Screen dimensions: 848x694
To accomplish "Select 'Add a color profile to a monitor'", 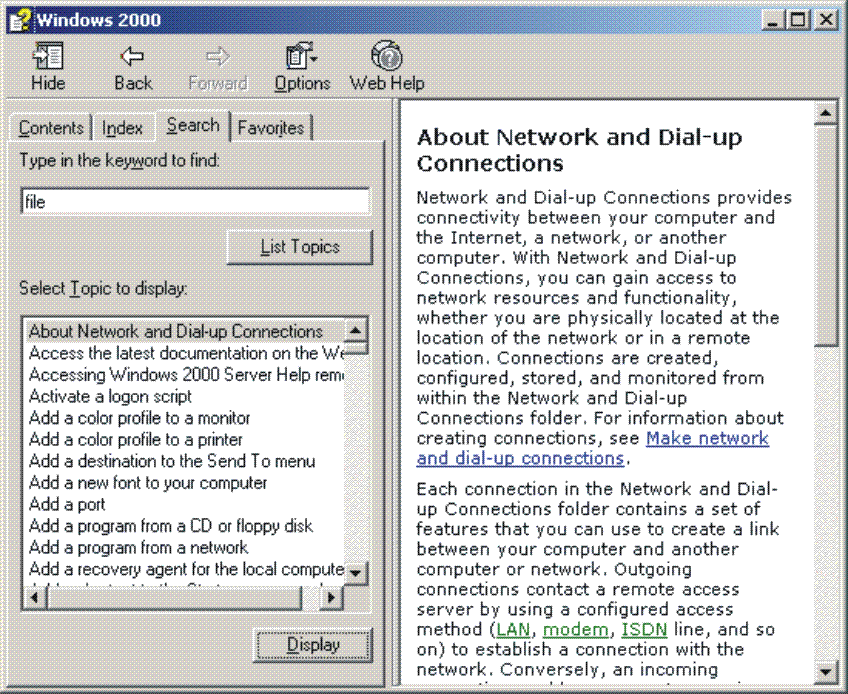I will 184,418.
